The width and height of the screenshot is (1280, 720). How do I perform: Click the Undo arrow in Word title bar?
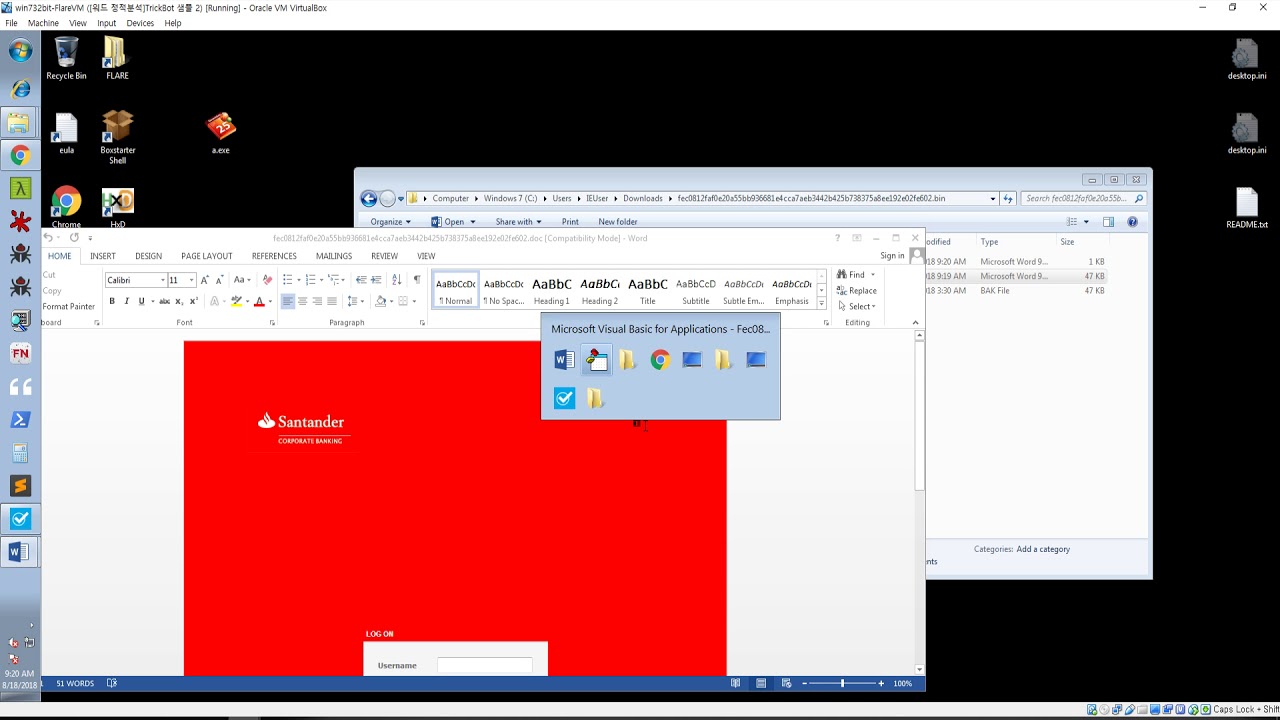point(48,238)
